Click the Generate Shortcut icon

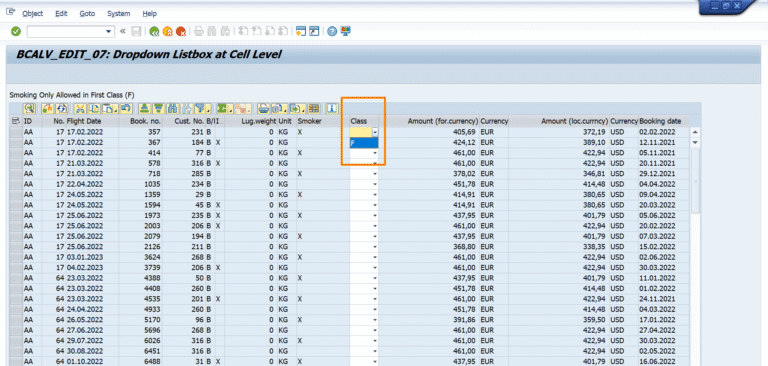(x=314, y=31)
